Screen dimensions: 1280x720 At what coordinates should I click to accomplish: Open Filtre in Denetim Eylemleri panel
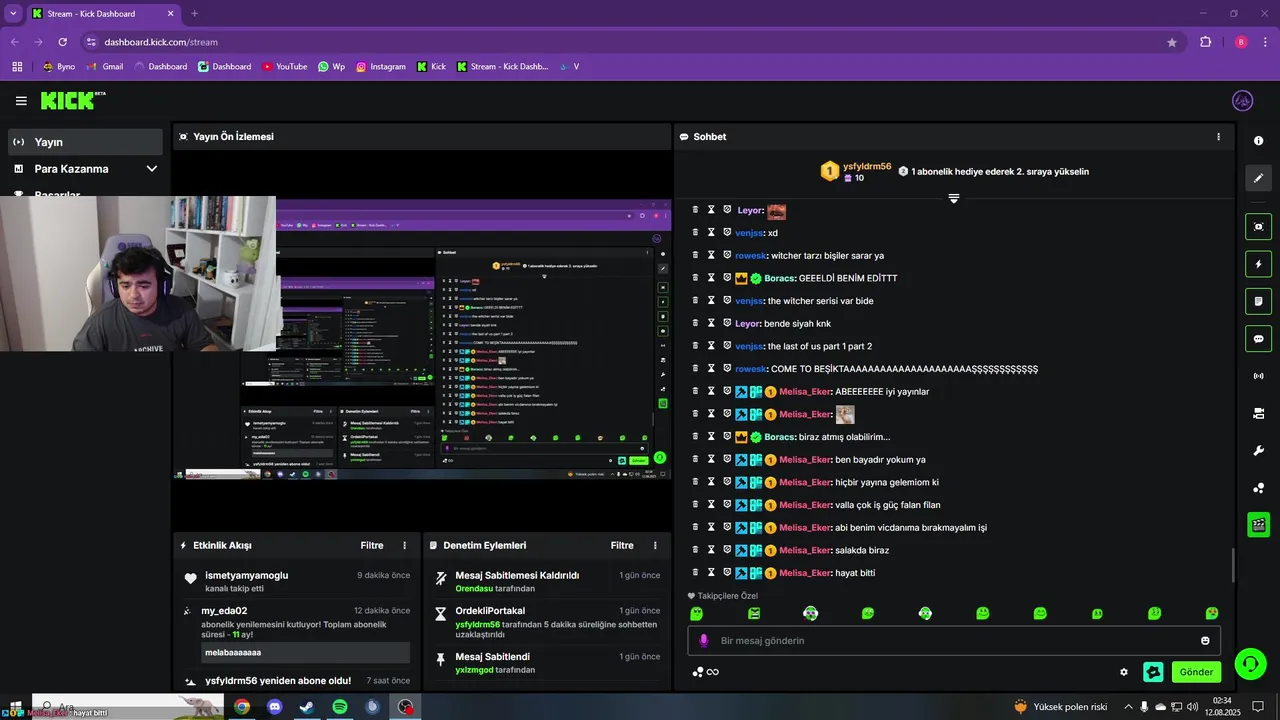tap(622, 546)
